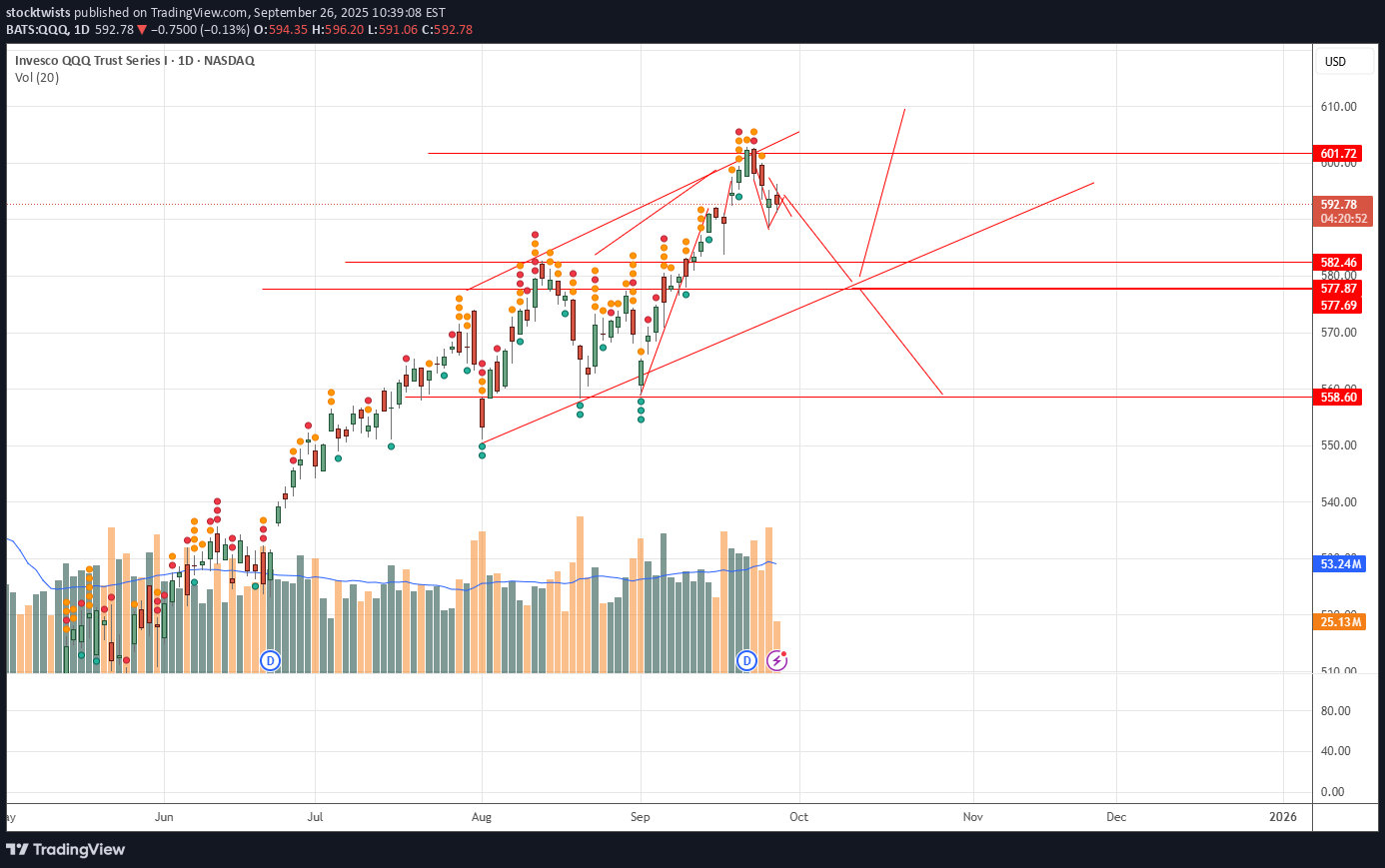This screenshot has height=868, width=1385.
Task: Click the 601.72 red price label
Action: 1339,154
